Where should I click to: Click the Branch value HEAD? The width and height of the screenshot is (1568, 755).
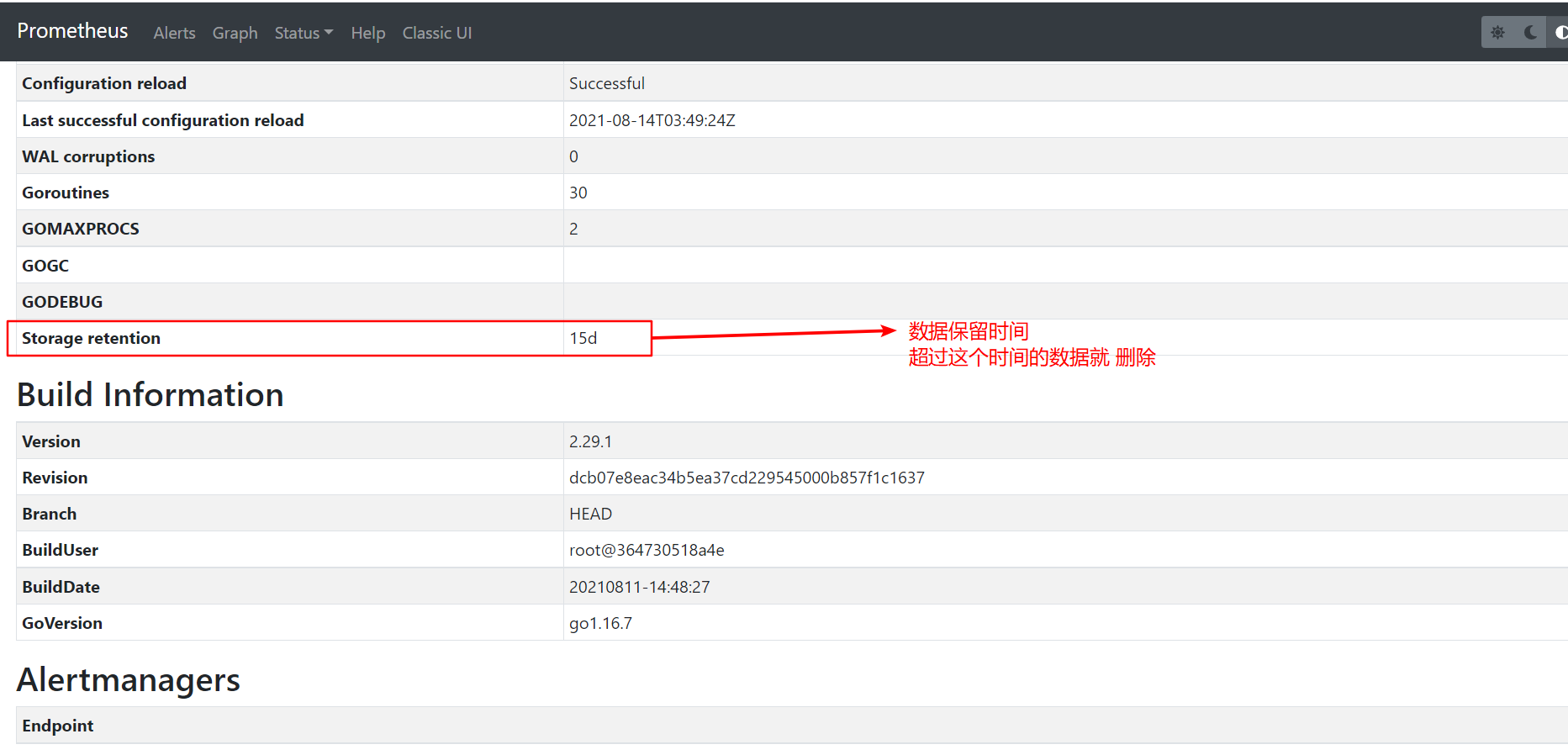click(590, 514)
